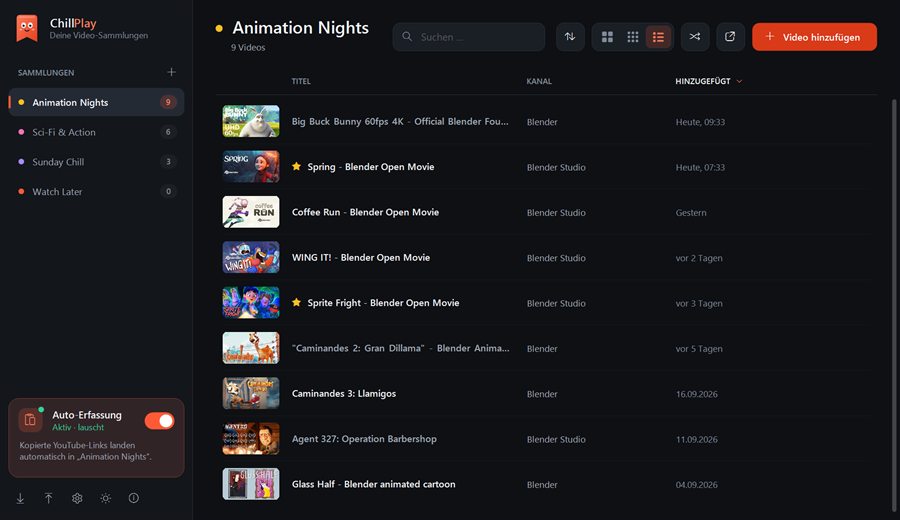900x520 pixels.
Task: Click the ChillPlay logo icon
Action: coord(26,28)
